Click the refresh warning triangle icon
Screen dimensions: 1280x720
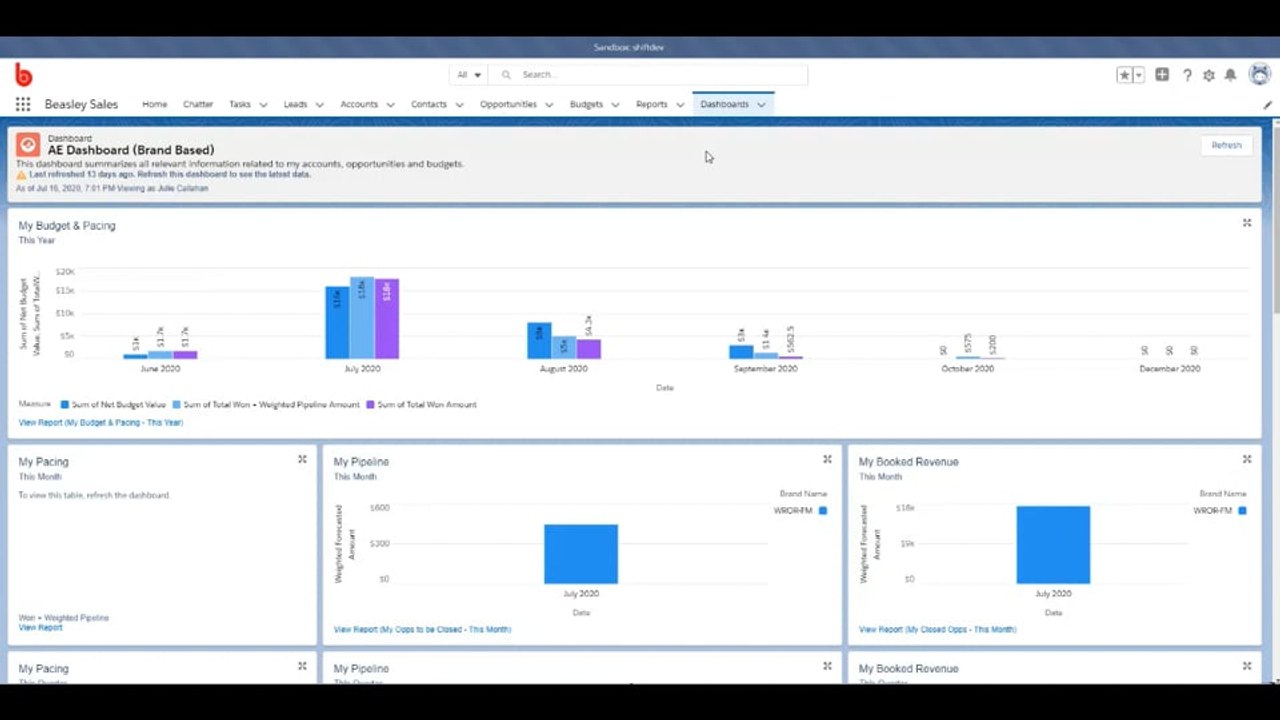(x=21, y=174)
